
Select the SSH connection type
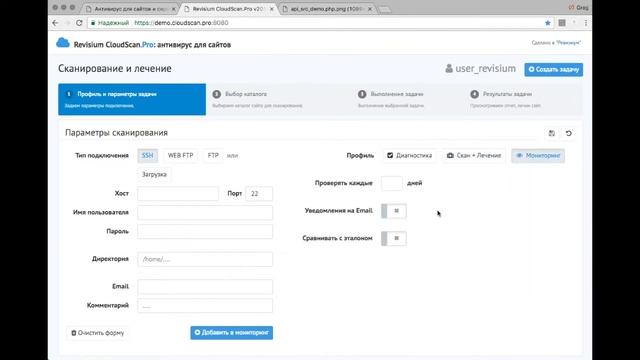(147, 156)
